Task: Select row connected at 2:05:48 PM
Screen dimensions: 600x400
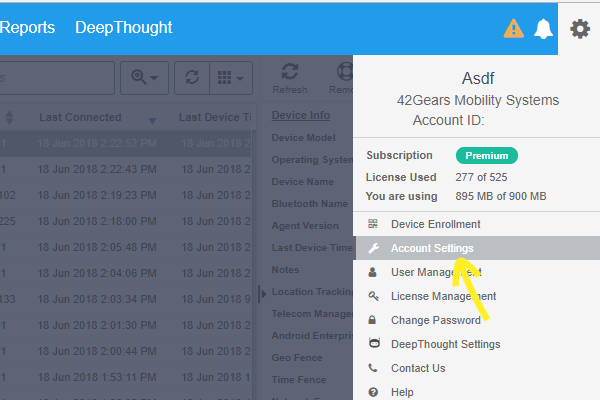Action: point(126,247)
